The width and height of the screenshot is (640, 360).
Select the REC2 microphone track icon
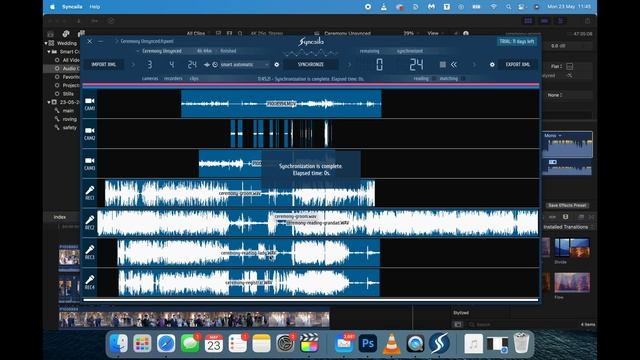click(90, 220)
